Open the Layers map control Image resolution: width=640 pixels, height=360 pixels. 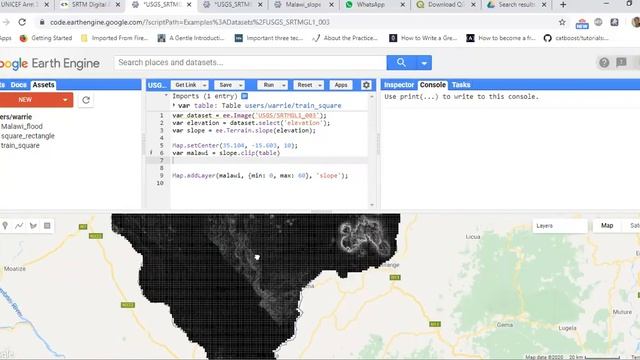tap(560, 226)
